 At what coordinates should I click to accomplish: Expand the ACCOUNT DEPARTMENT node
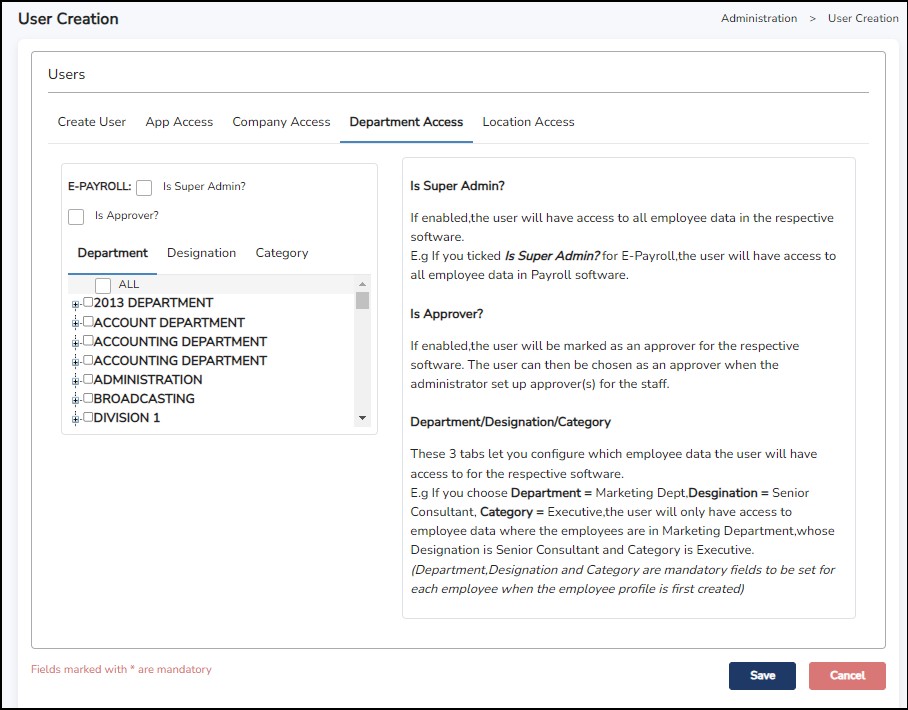(x=75, y=323)
